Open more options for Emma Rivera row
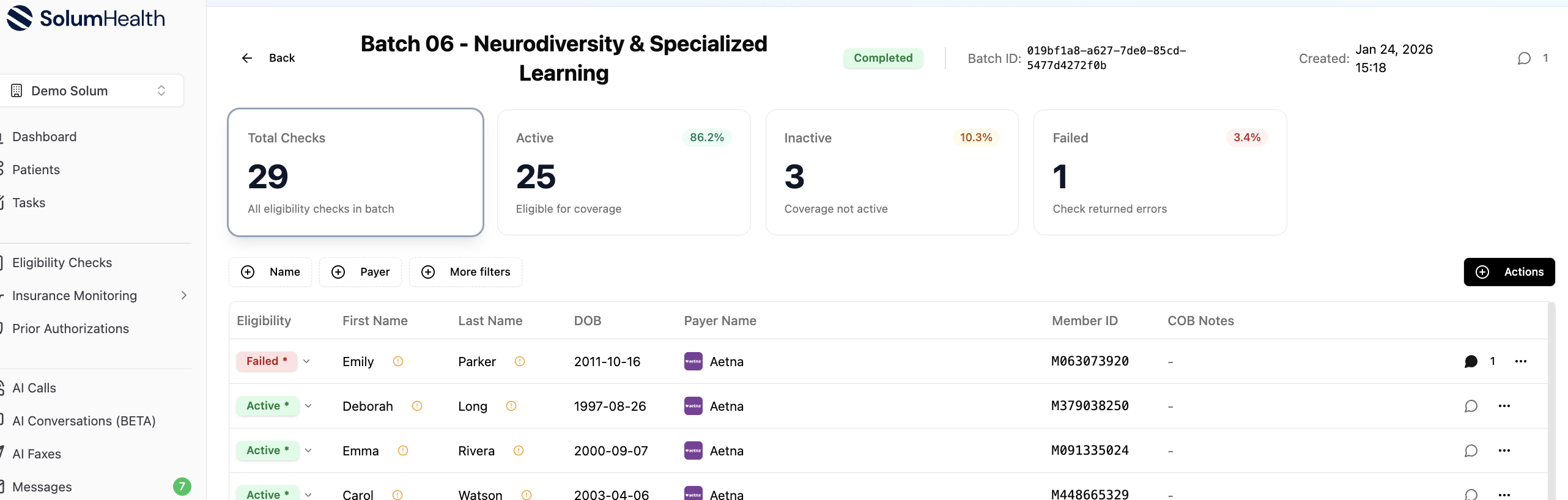The height and width of the screenshot is (500, 1568). click(1504, 450)
